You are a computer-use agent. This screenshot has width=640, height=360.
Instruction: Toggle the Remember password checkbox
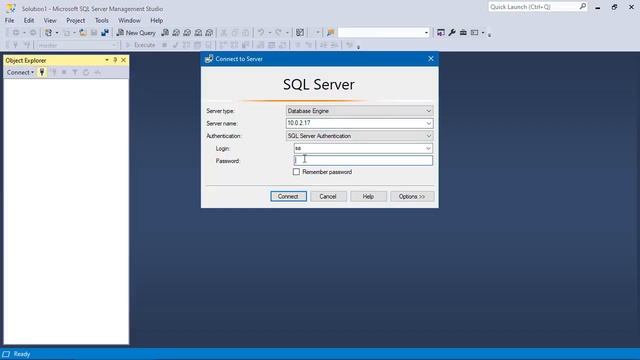pyautogui.click(x=296, y=172)
